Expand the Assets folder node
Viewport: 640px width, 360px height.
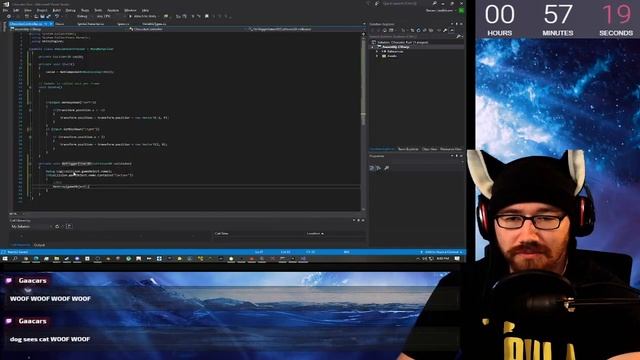point(377,56)
